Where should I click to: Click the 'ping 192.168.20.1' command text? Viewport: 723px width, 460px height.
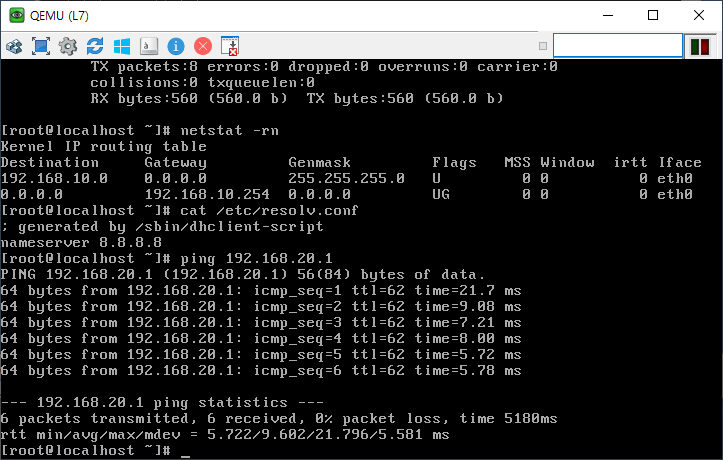point(256,259)
